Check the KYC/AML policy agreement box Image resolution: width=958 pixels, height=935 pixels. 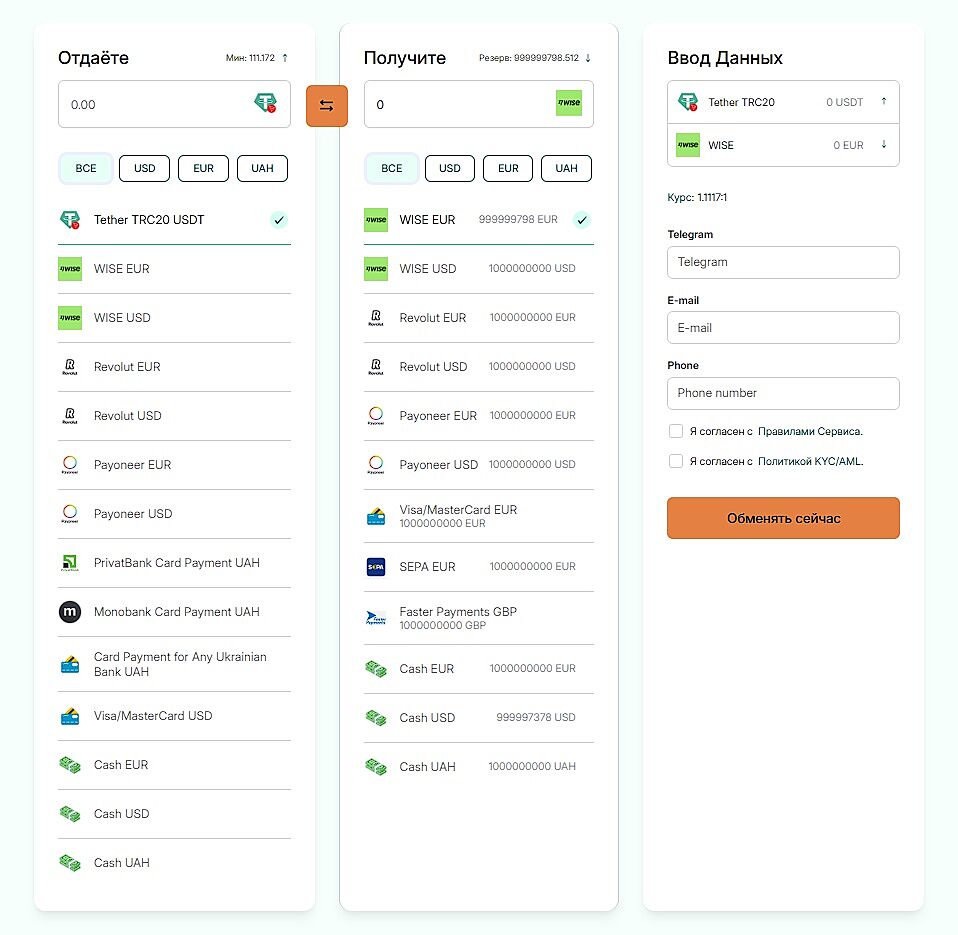point(676,461)
